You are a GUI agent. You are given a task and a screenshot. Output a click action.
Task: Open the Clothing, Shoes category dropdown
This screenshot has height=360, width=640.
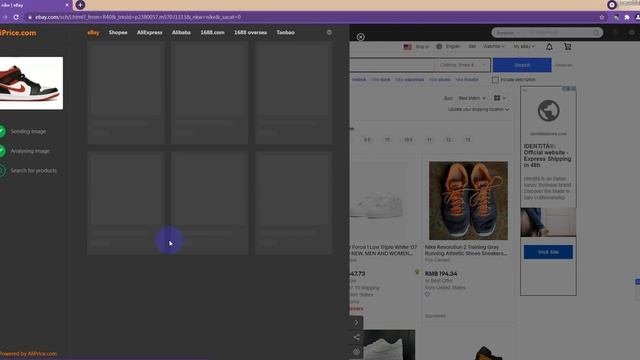462,65
